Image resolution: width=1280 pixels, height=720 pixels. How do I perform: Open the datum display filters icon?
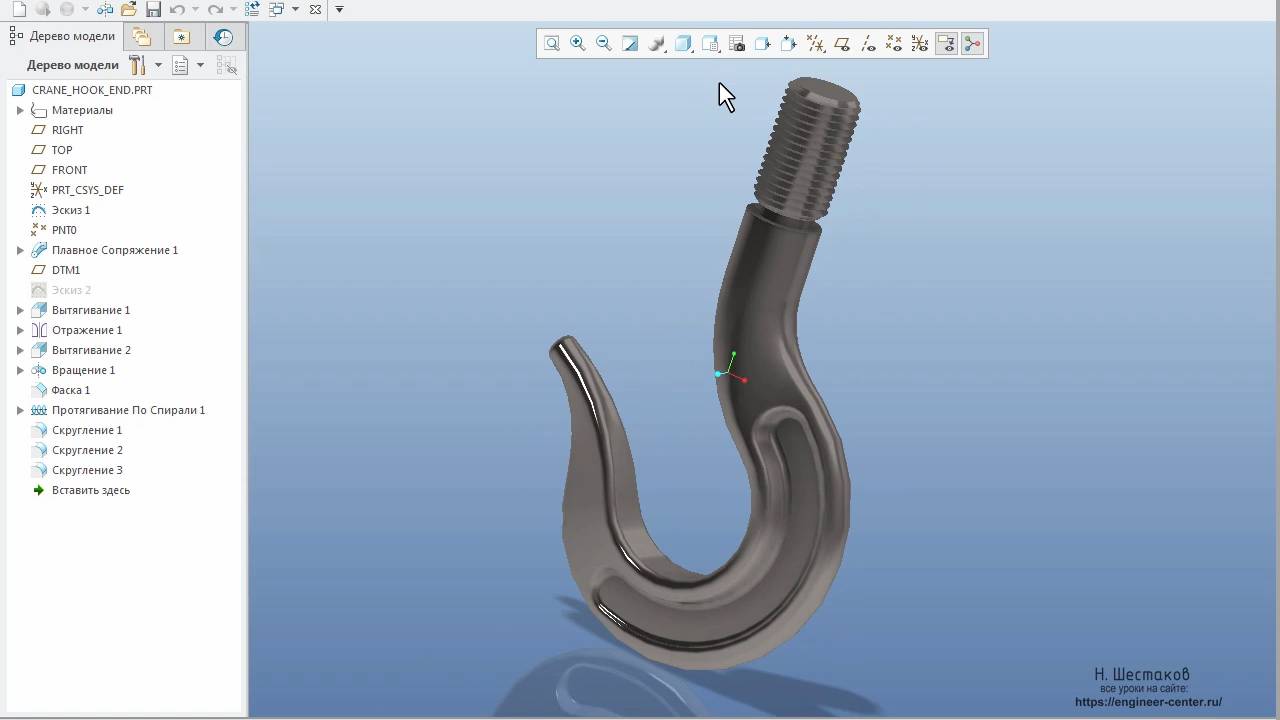click(x=816, y=43)
